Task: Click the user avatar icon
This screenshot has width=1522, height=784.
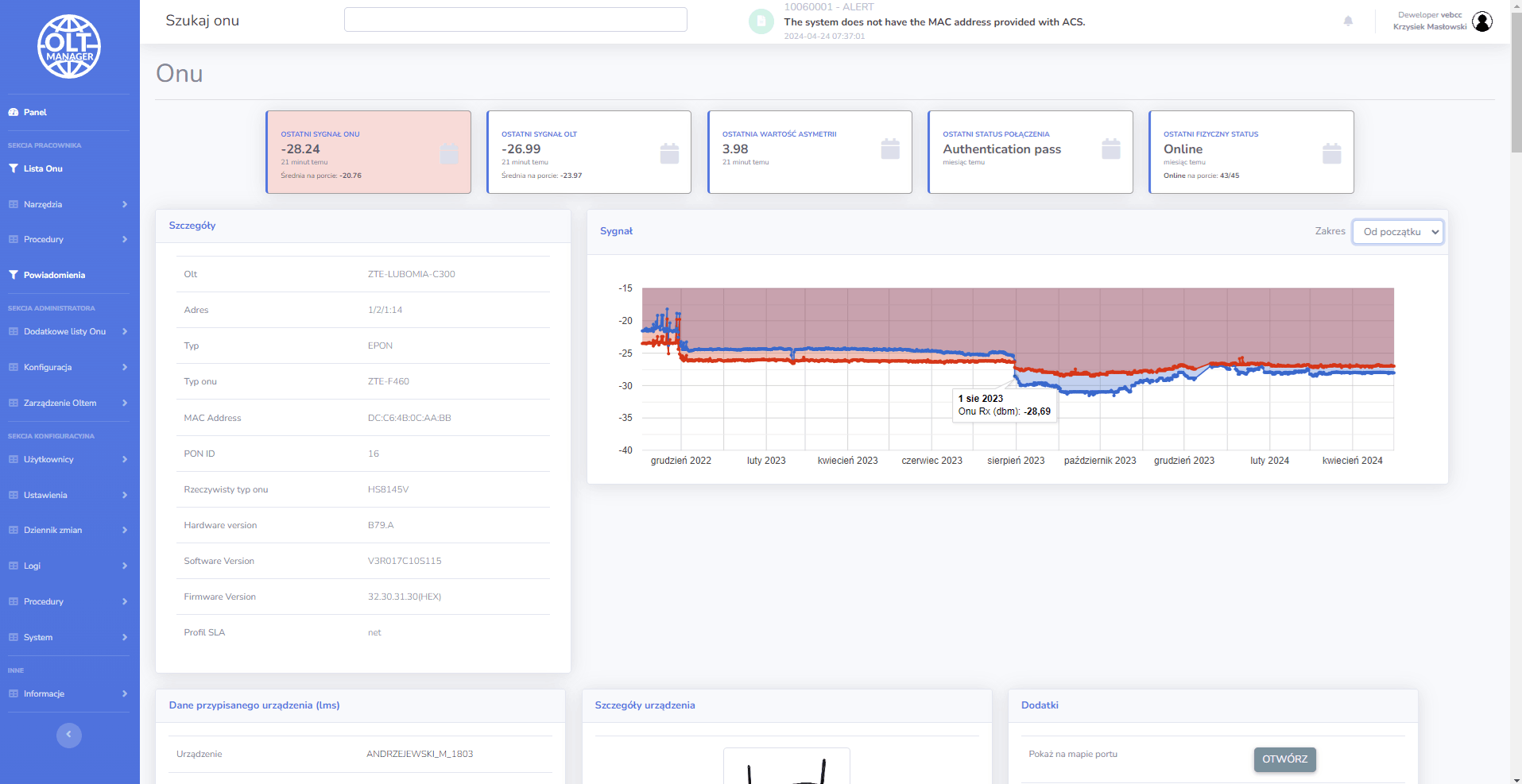Action: (1482, 21)
